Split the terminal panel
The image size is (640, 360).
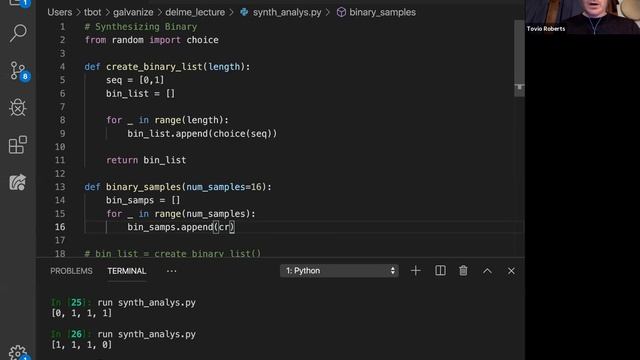[x=440, y=271]
